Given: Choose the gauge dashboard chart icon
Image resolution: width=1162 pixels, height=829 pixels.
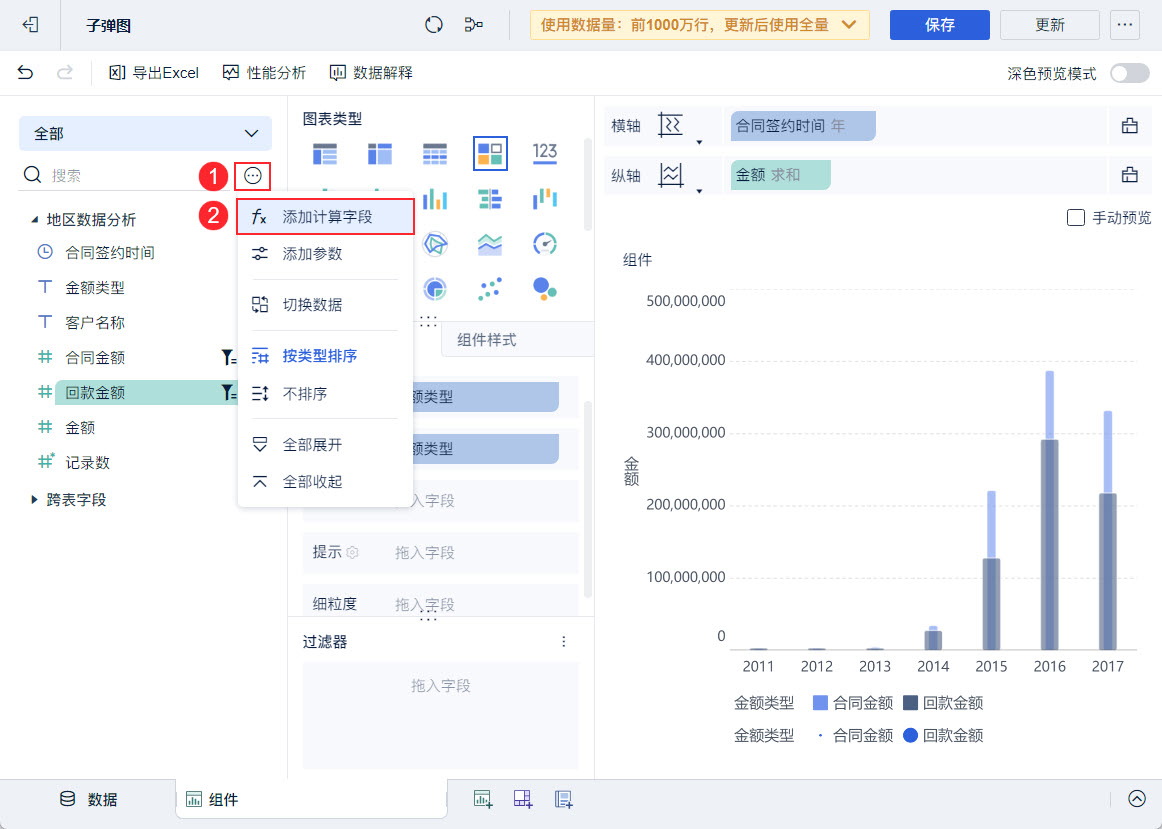Looking at the screenshot, I should [545, 244].
